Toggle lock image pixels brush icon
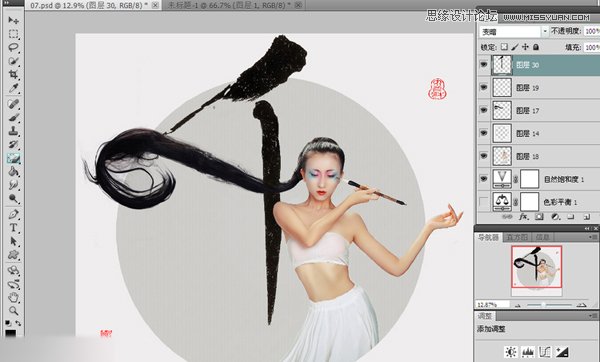600x362 pixels. [x=515, y=47]
